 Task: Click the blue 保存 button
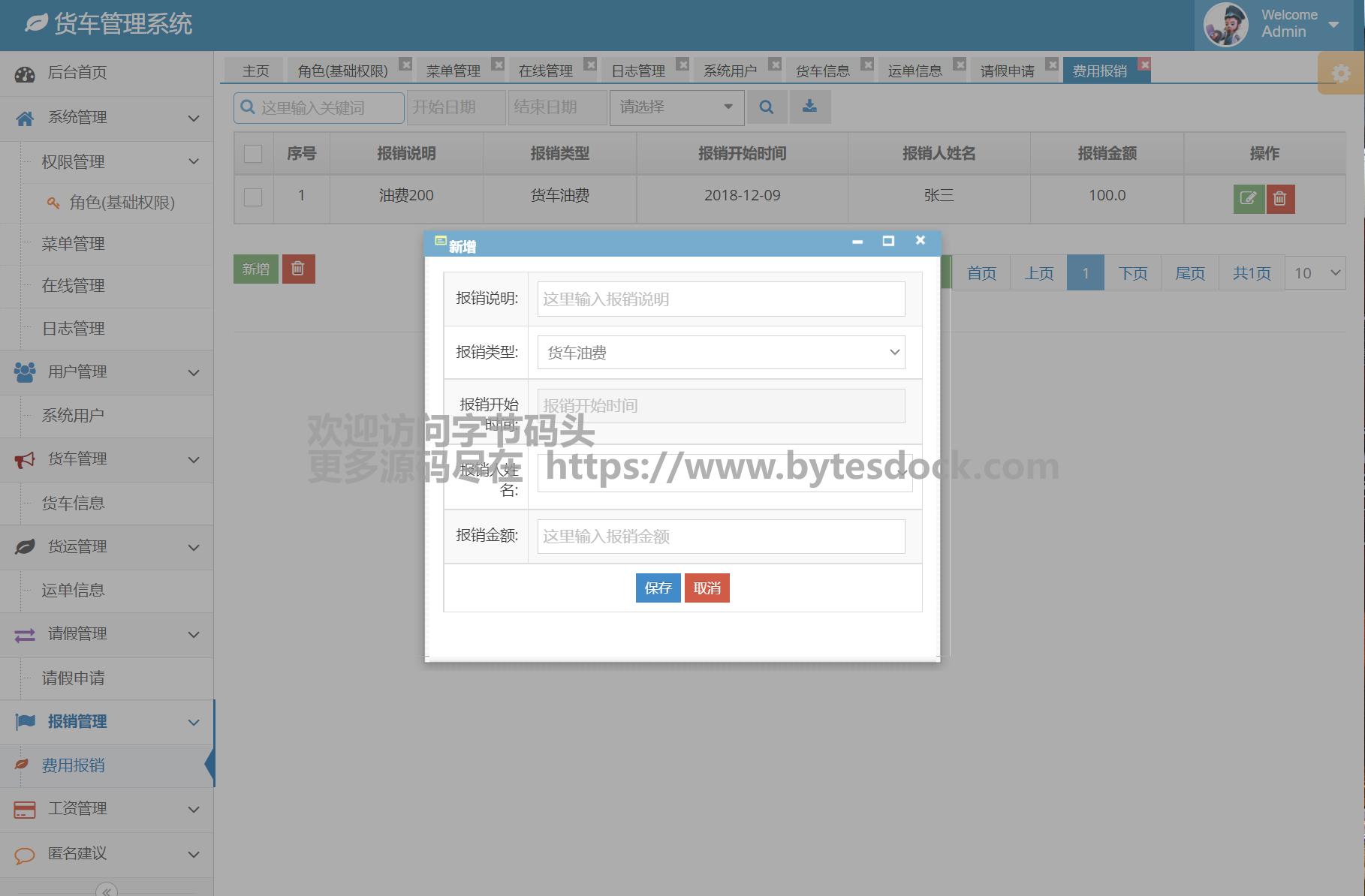(658, 588)
